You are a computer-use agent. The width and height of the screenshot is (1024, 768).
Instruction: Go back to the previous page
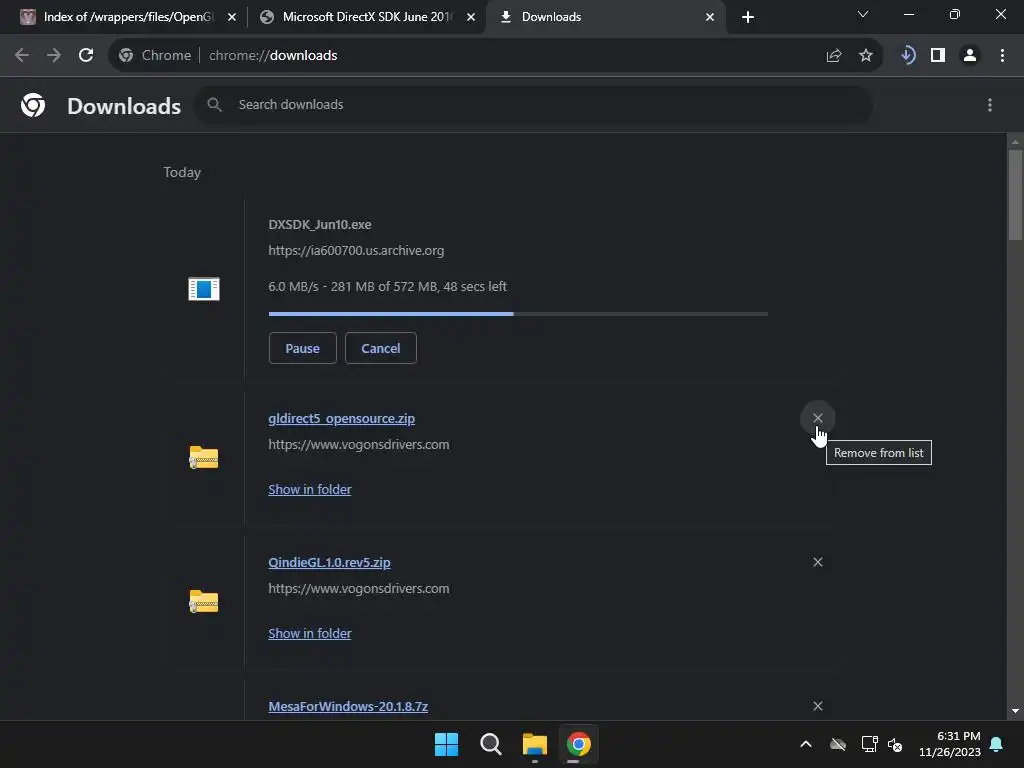click(x=22, y=56)
